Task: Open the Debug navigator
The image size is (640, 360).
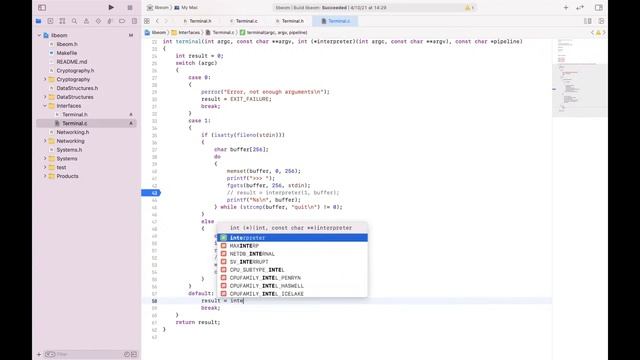Action: pyautogui.click(x=110, y=21)
